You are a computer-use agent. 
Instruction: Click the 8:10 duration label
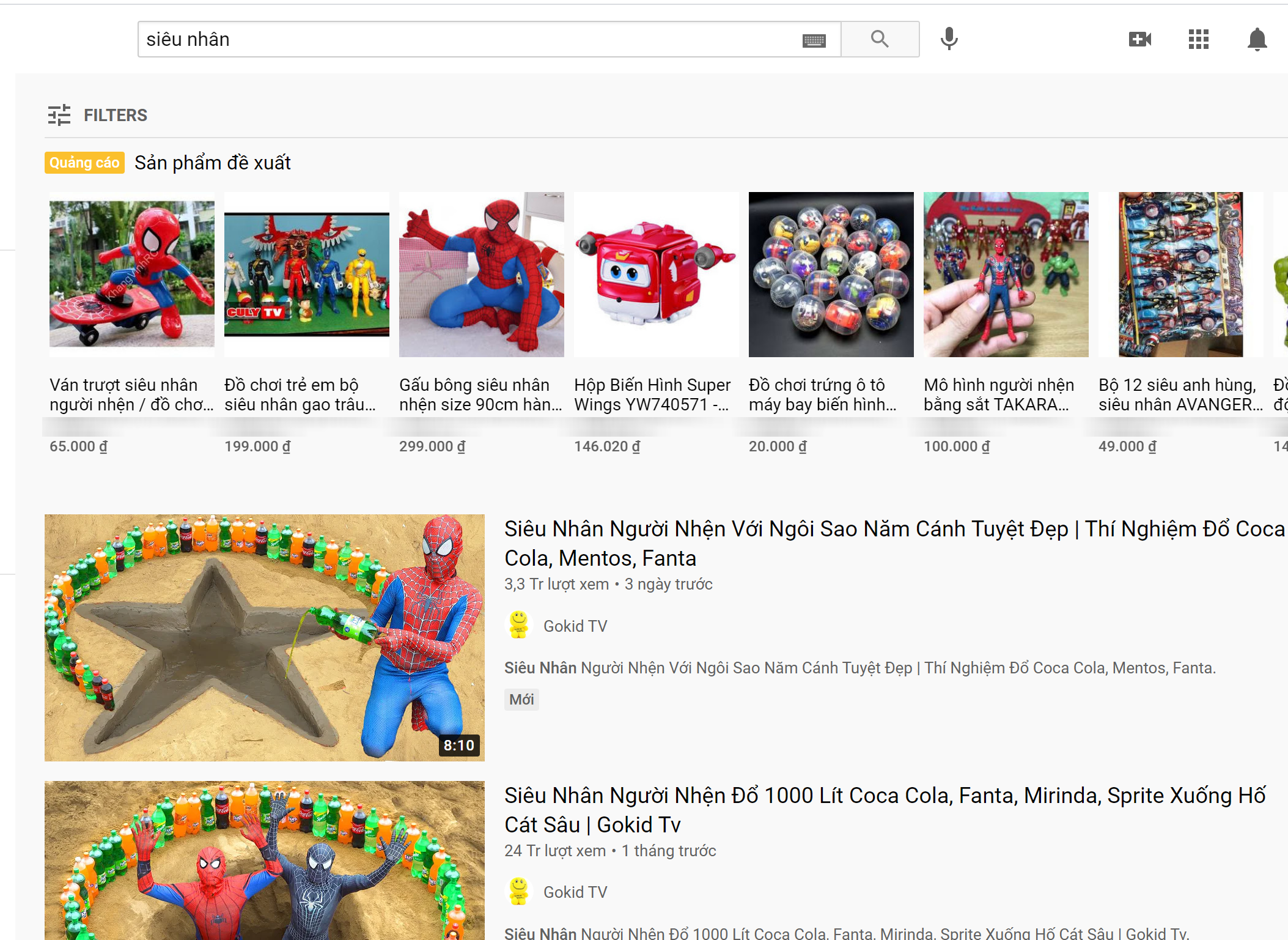(x=459, y=746)
